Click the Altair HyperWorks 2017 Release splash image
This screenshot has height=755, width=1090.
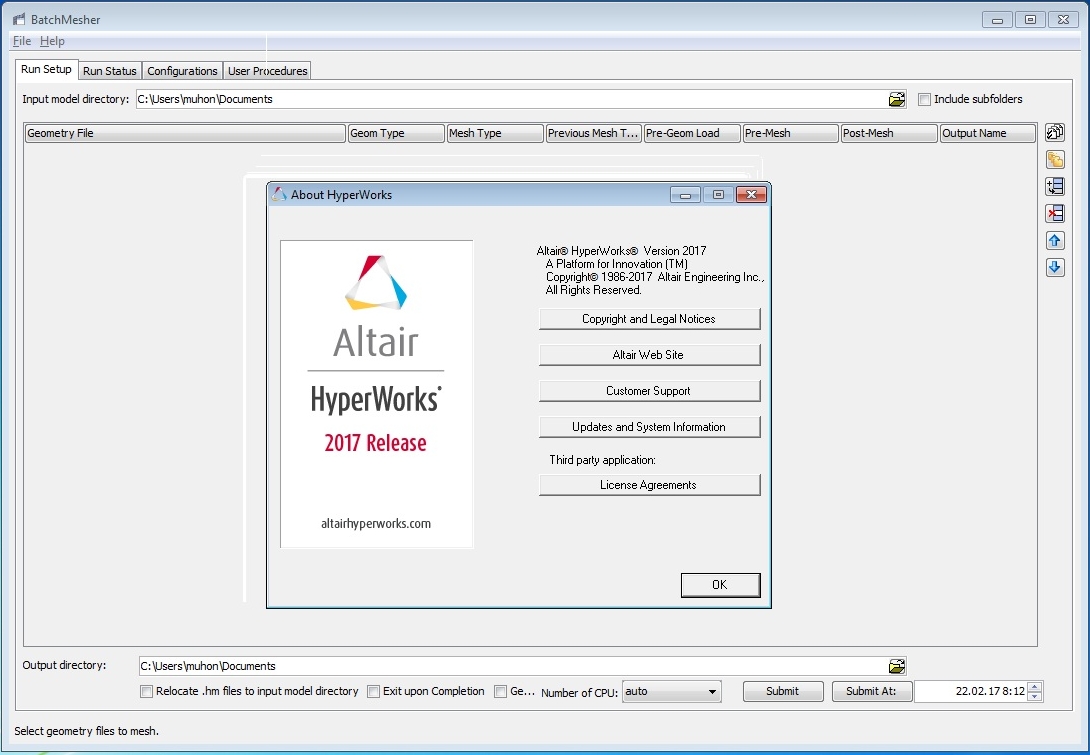[x=376, y=394]
